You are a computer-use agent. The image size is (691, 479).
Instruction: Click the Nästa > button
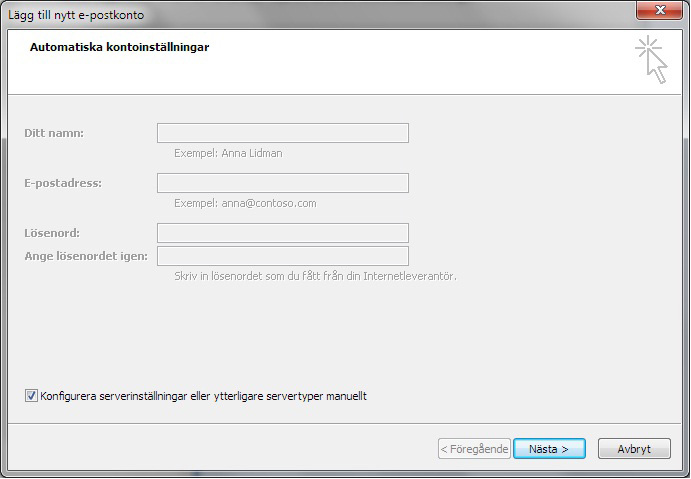549,449
